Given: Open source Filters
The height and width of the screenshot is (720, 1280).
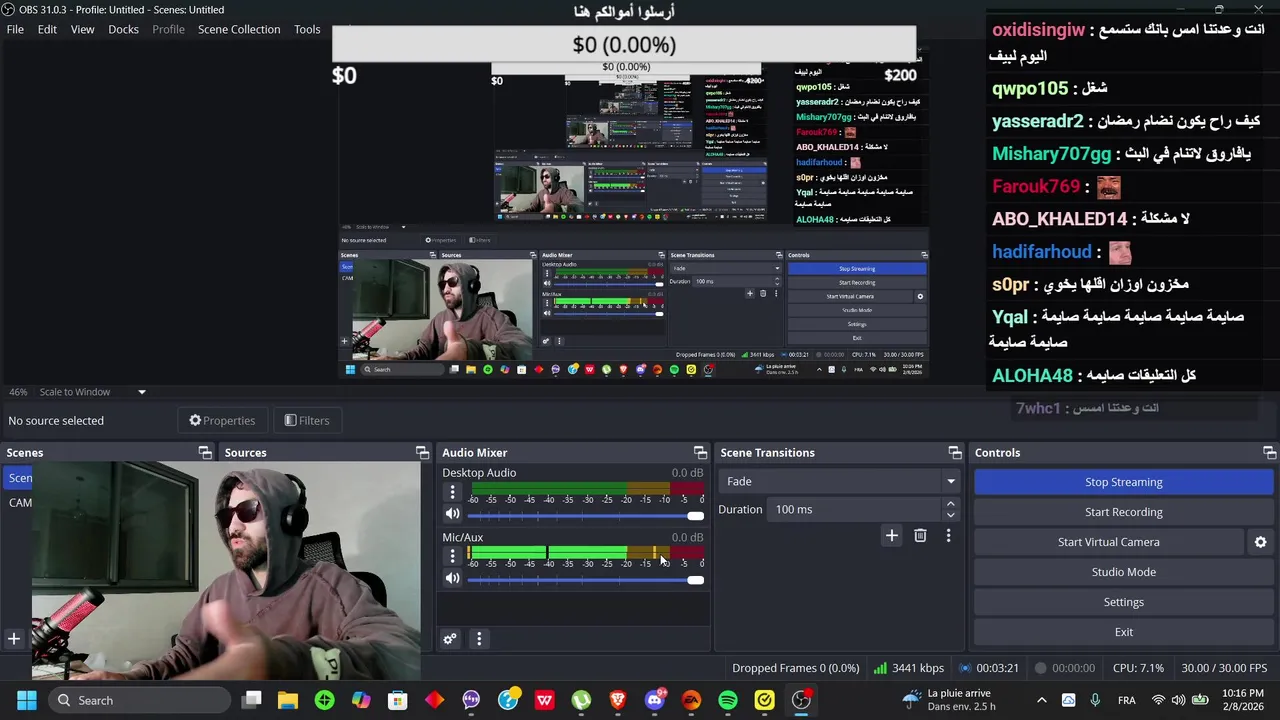Looking at the screenshot, I should click(x=307, y=420).
